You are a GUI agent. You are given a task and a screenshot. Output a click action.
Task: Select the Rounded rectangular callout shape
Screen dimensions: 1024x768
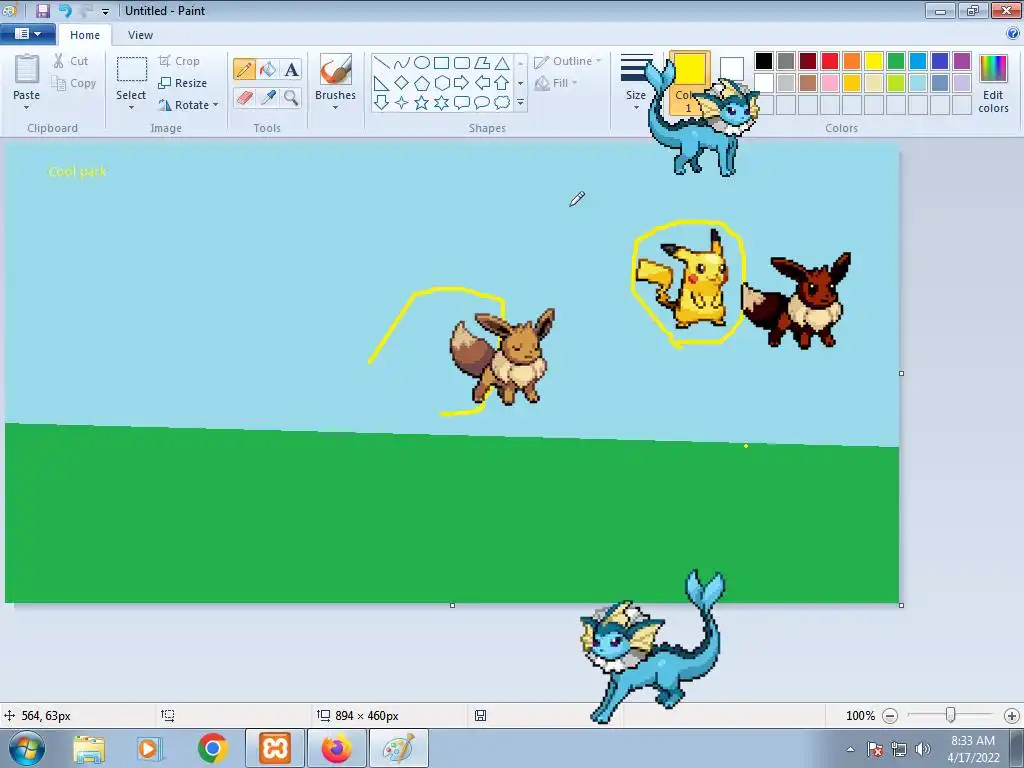(x=462, y=103)
